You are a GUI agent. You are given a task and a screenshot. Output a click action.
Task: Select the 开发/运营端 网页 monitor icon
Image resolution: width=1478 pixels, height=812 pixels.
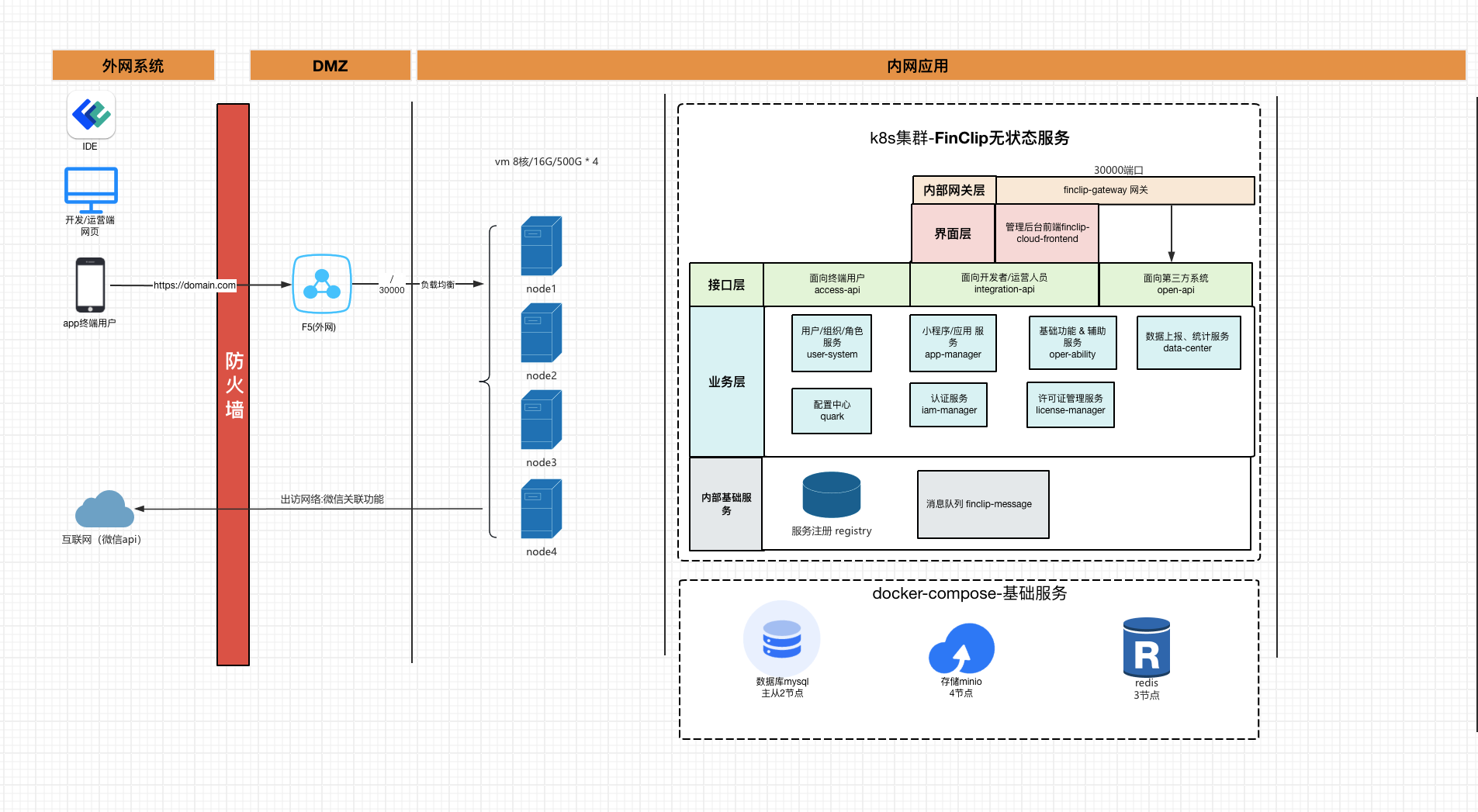click(91, 189)
